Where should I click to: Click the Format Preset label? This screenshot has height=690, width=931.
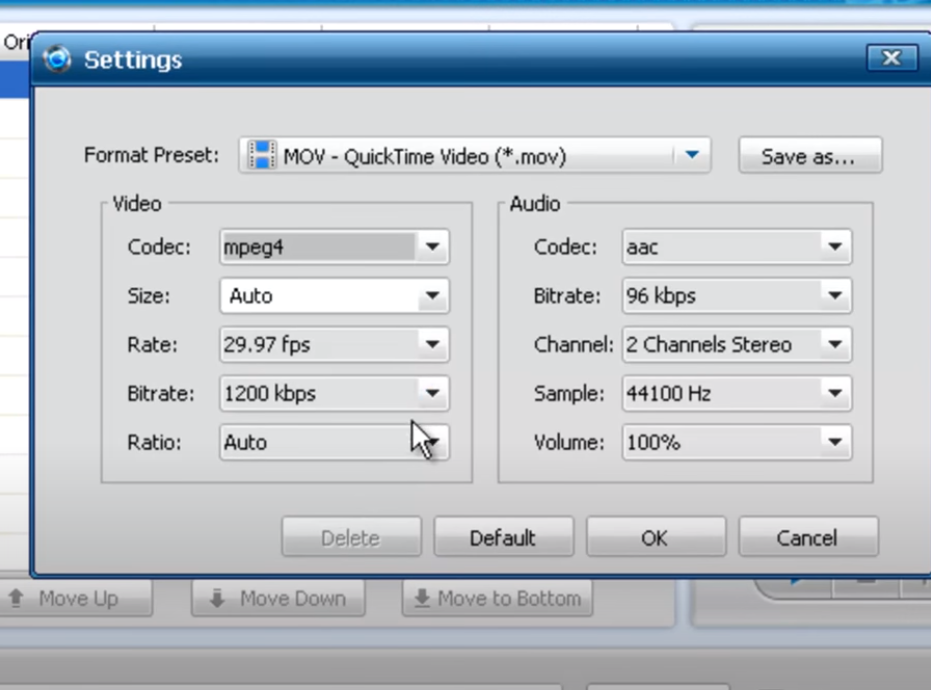point(151,156)
